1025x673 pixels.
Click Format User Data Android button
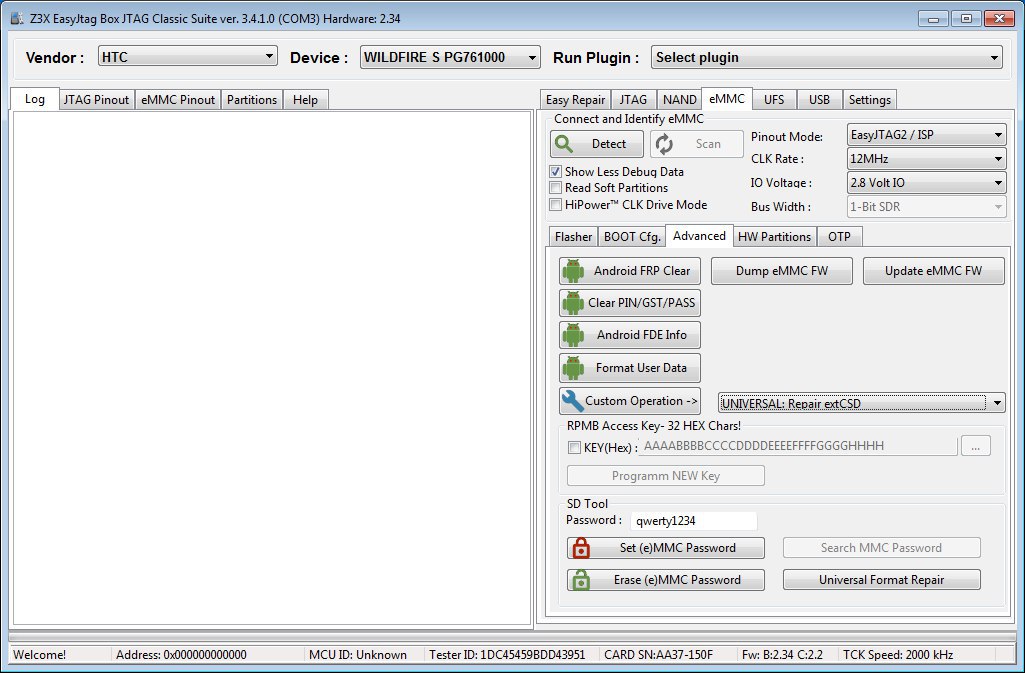tap(630, 368)
